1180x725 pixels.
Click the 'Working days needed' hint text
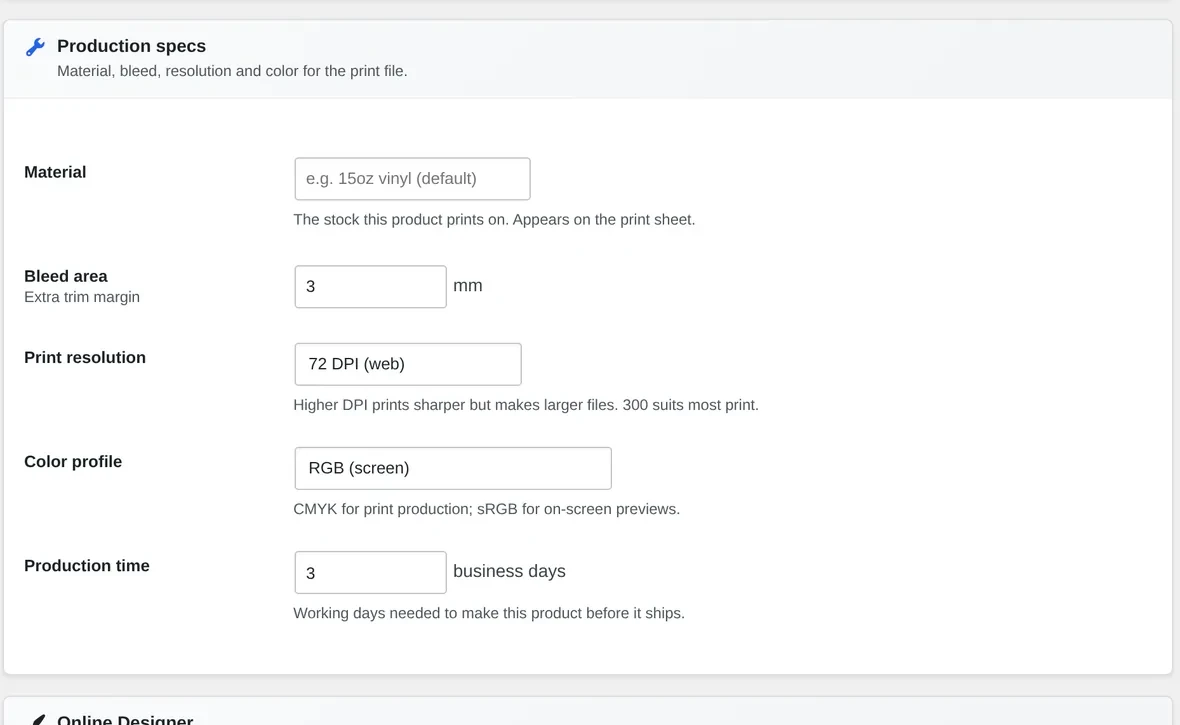click(489, 613)
